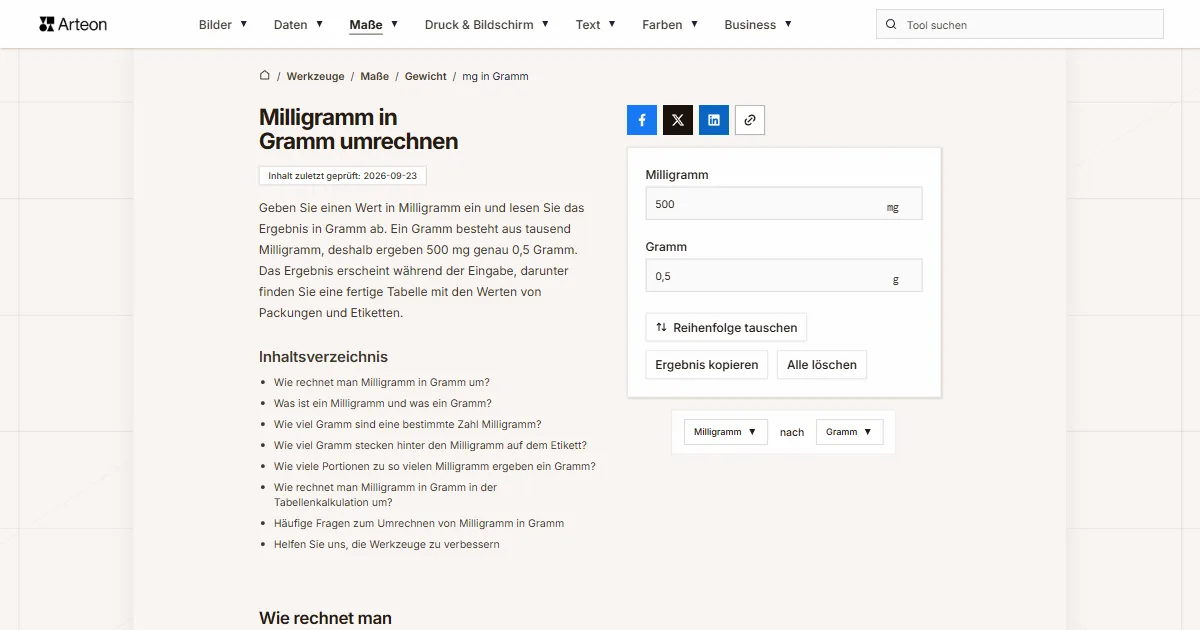Jump to 'Was ist ein Milligramm und was ein Gramm?'
This screenshot has width=1200, height=630.
(383, 403)
